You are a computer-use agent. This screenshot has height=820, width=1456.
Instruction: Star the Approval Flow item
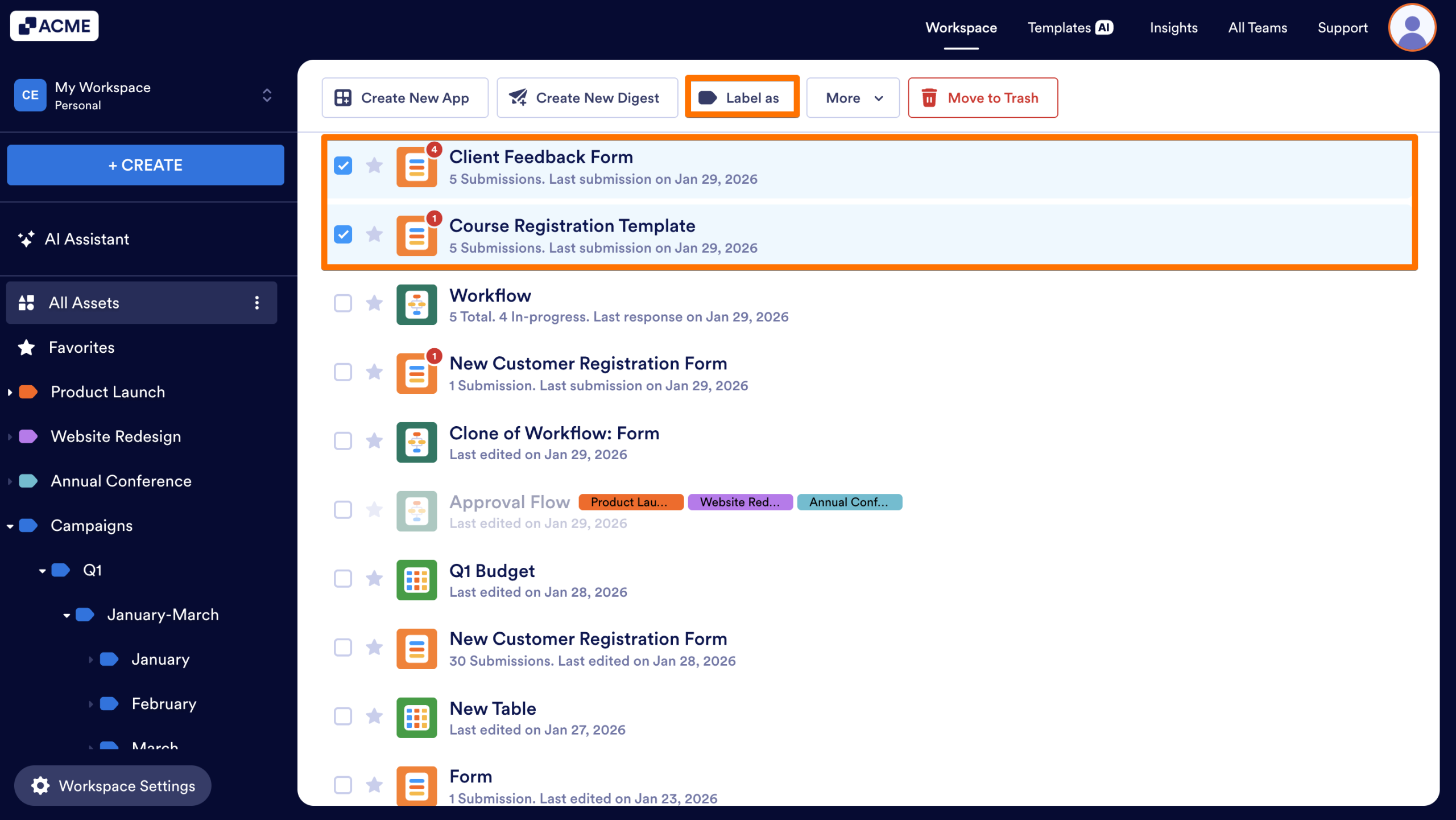(x=374, y=510)
